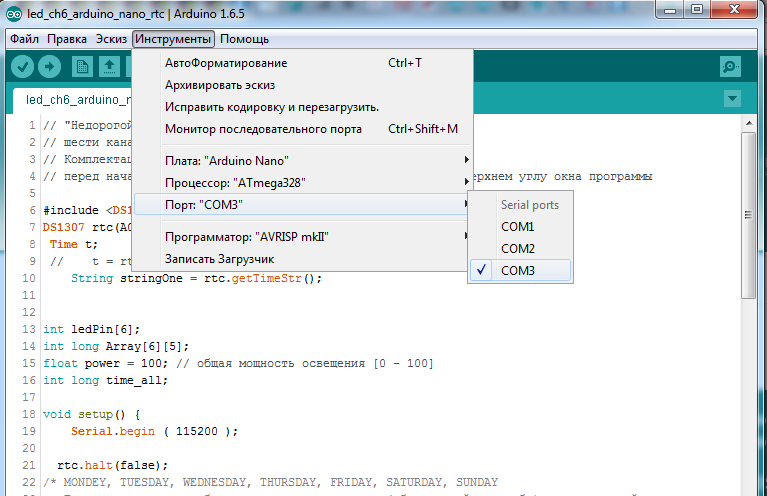Click Записать Загрузчик menu entry

coord(219,258)
